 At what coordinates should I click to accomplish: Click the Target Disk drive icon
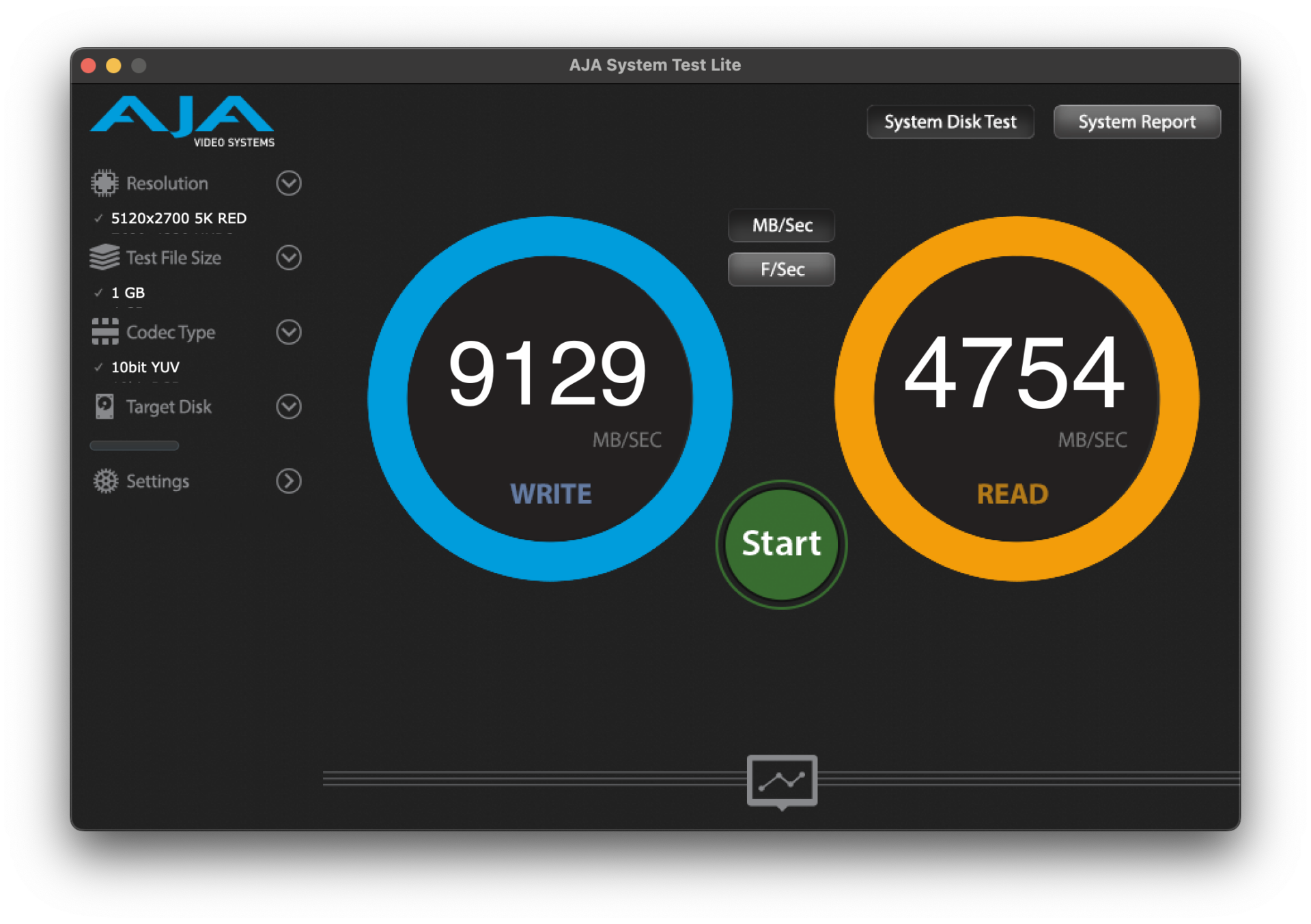coord(104,406)
